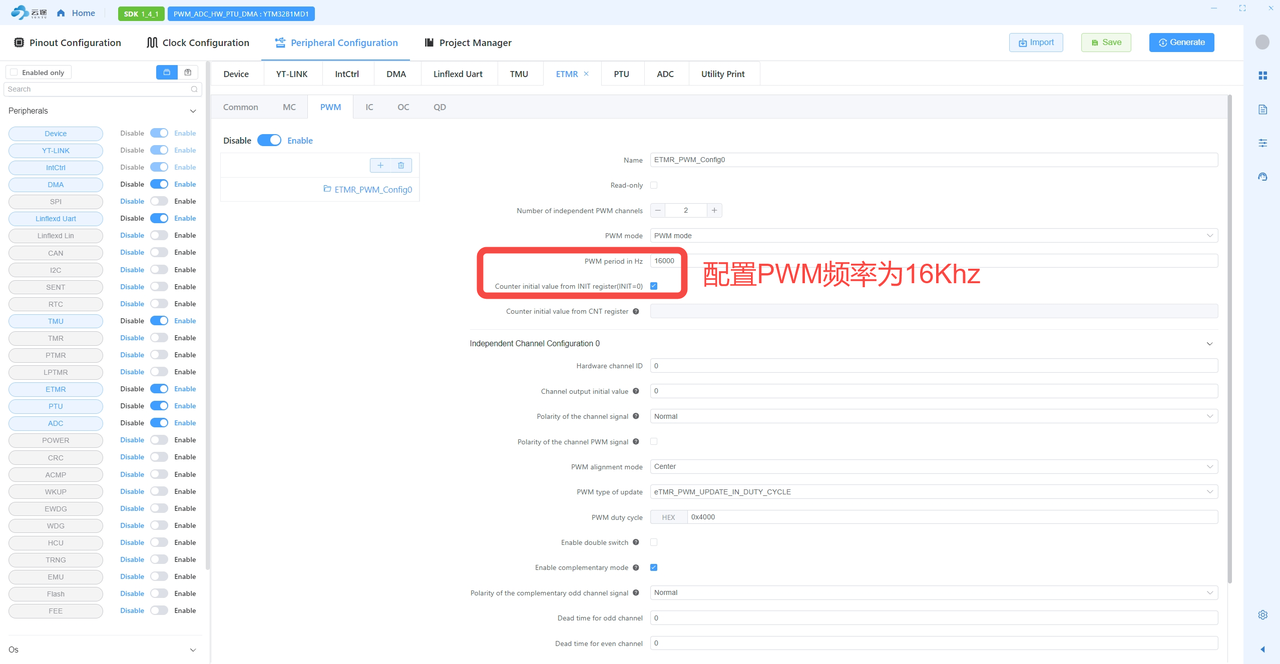Screen dimensions: 1280x664
Task: Select the ETMR peripheral in the list
Action: click(56, 389)
